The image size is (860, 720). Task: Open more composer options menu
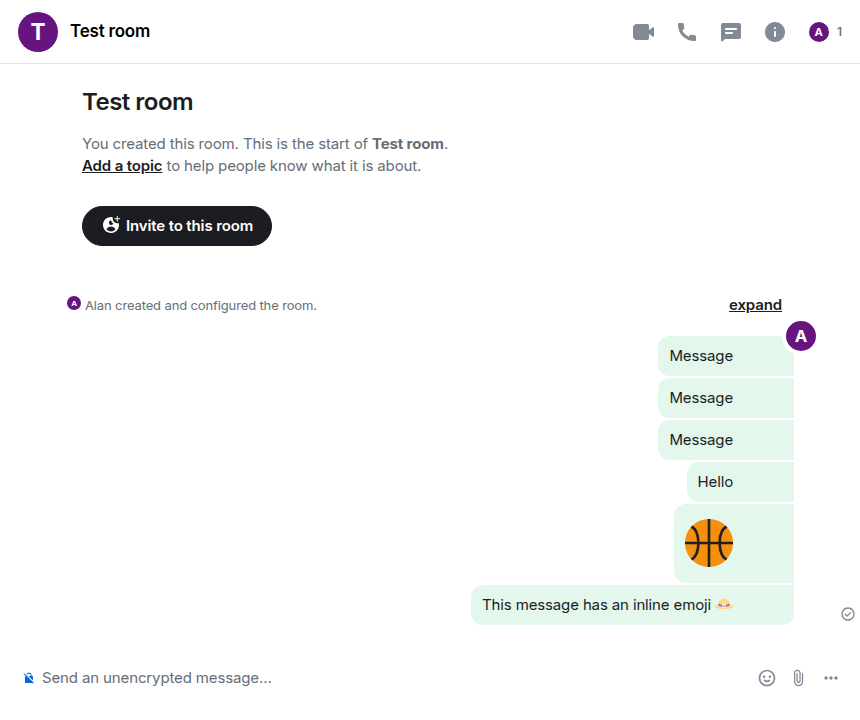(831, 678)
